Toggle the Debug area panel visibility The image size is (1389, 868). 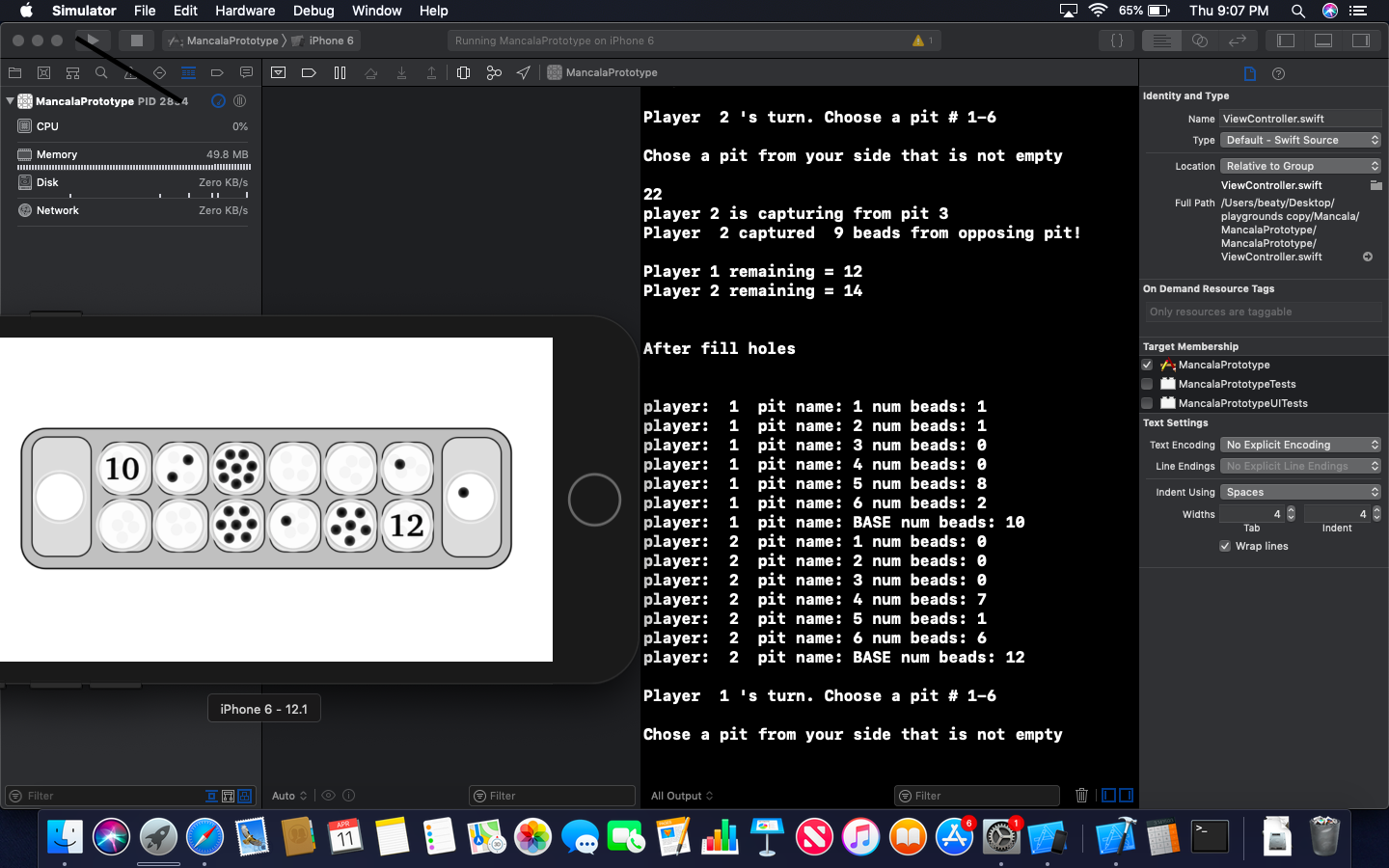(1323, 41)
